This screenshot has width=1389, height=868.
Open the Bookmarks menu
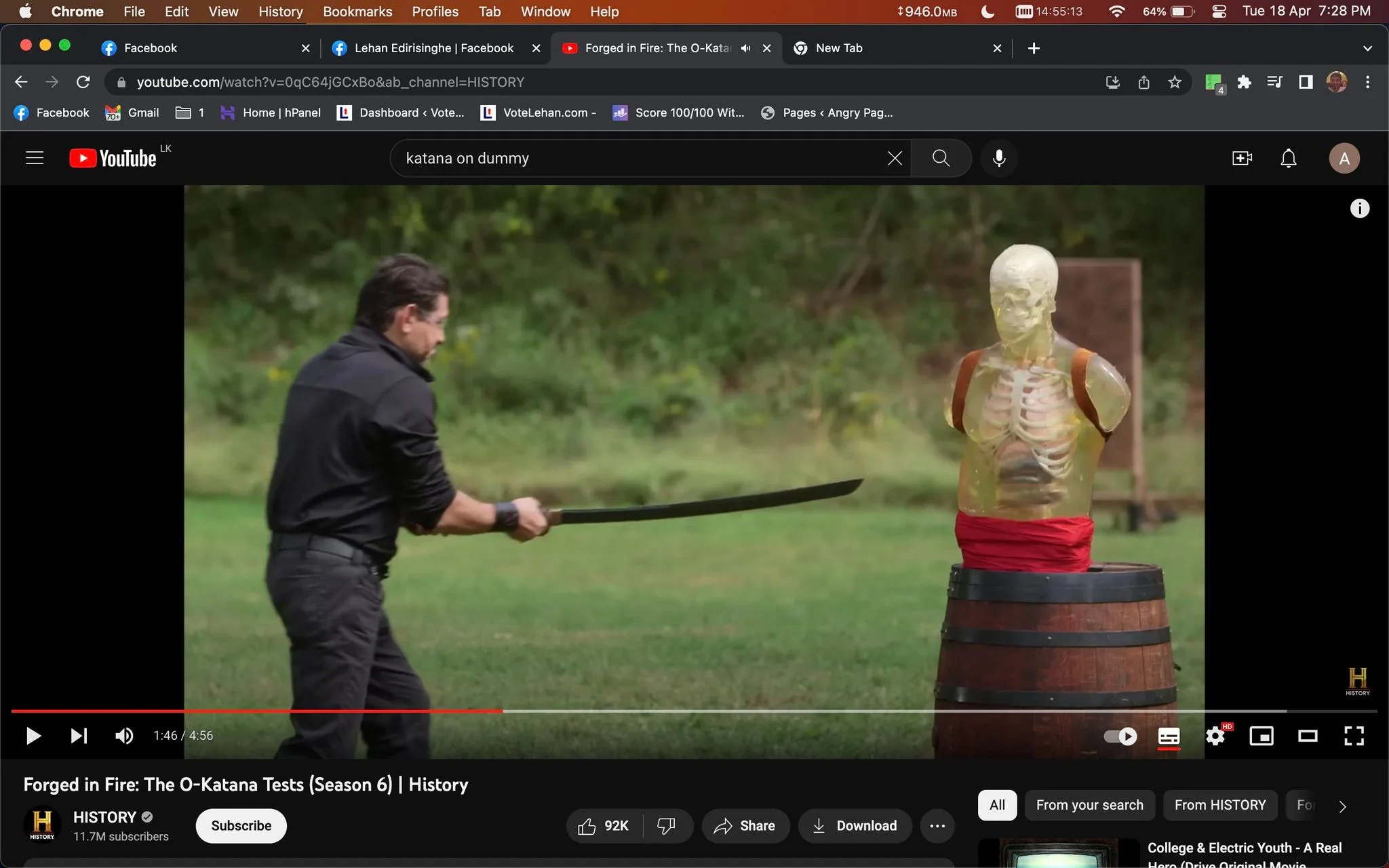tap(357, 12)
